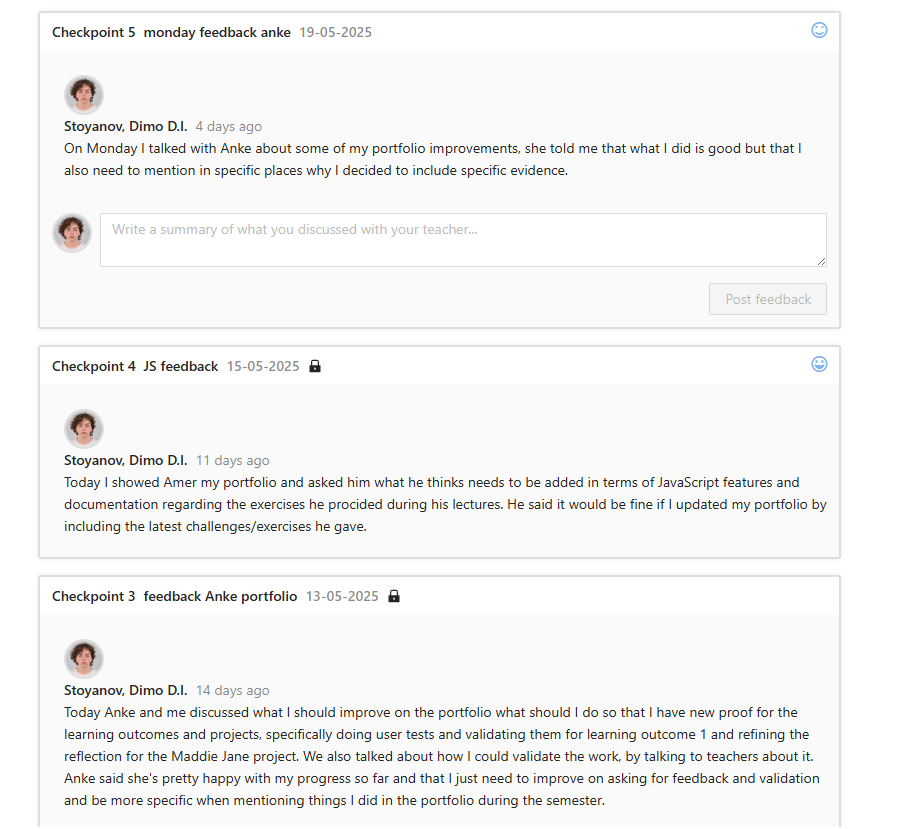Click the '11 days ago' timestamp
907x829 pixels.
pos(232,460)
